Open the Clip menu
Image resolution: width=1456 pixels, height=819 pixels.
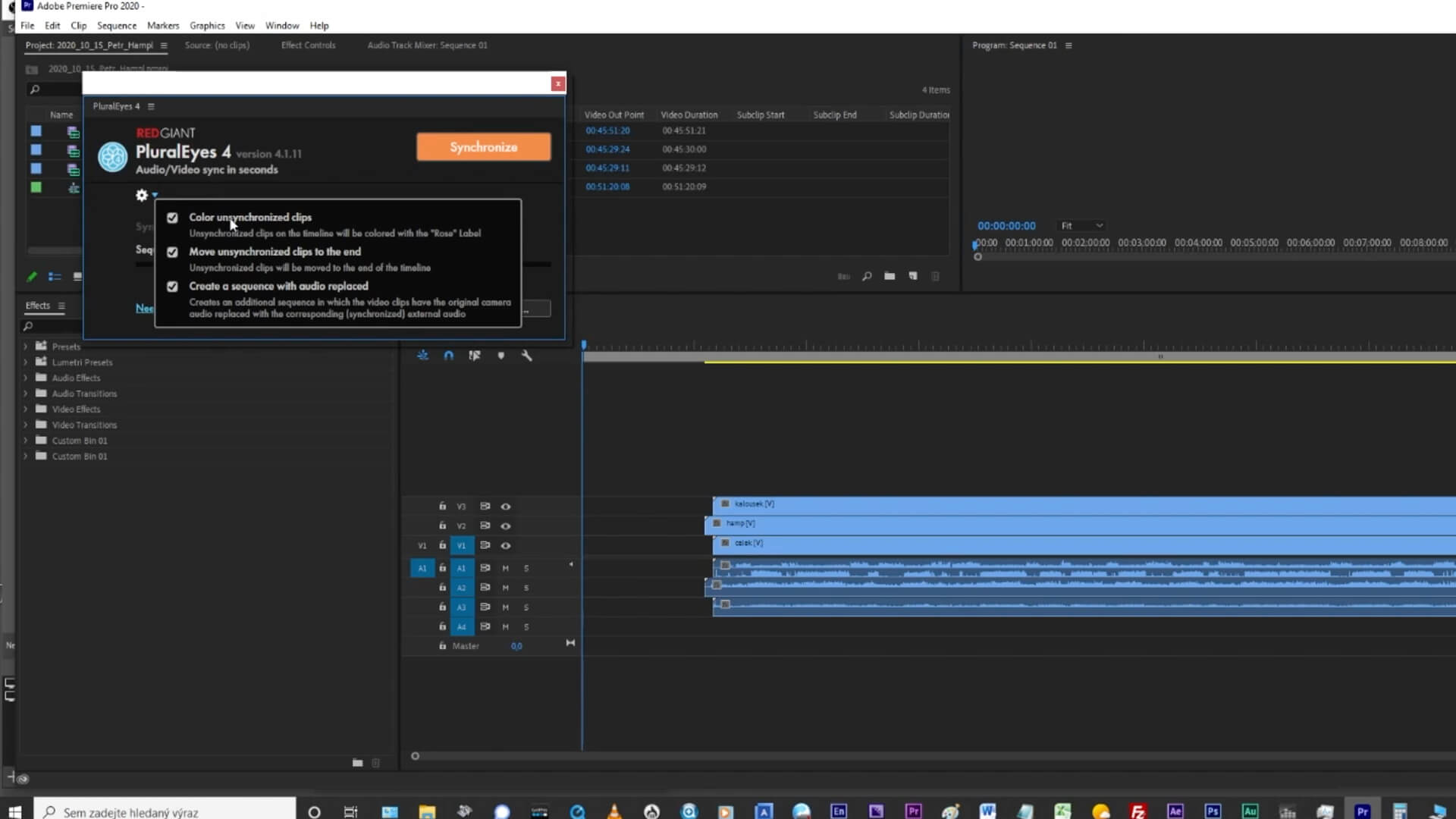coord(79,25)
